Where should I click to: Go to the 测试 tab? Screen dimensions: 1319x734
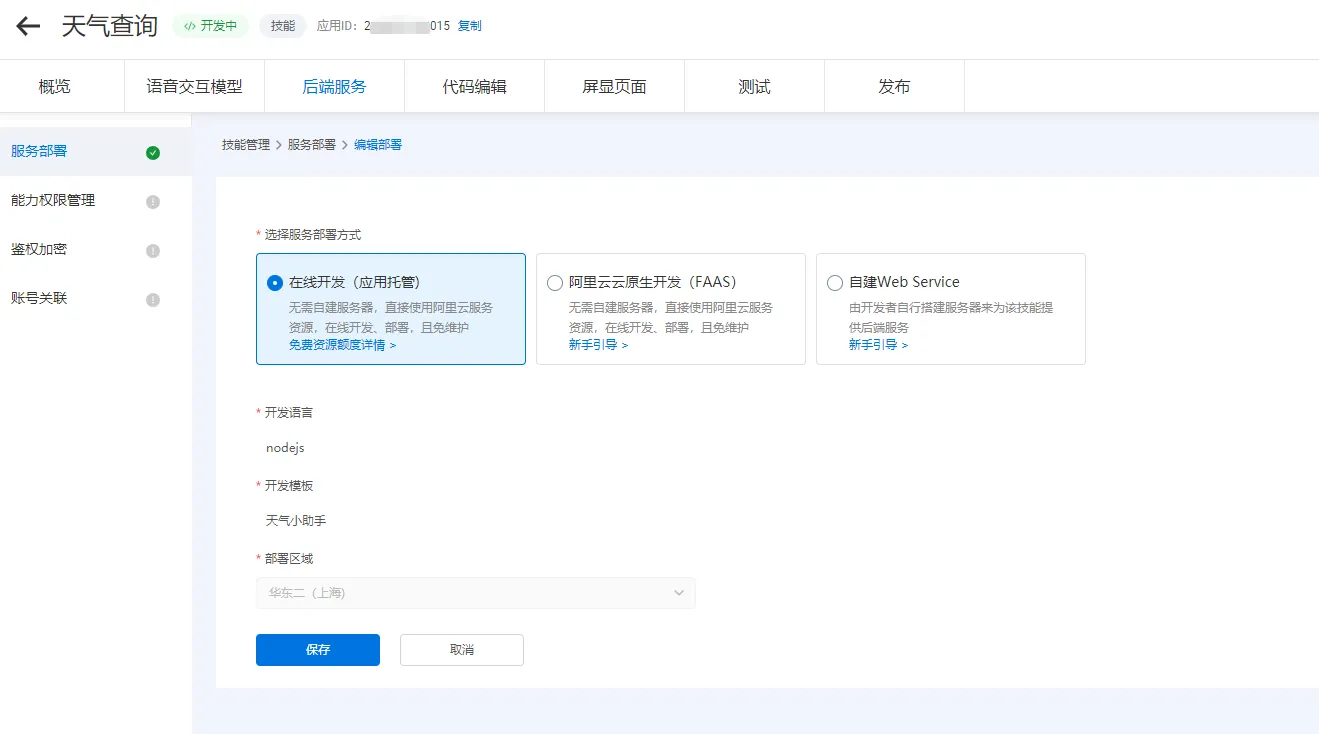click(x=755, y=87)
